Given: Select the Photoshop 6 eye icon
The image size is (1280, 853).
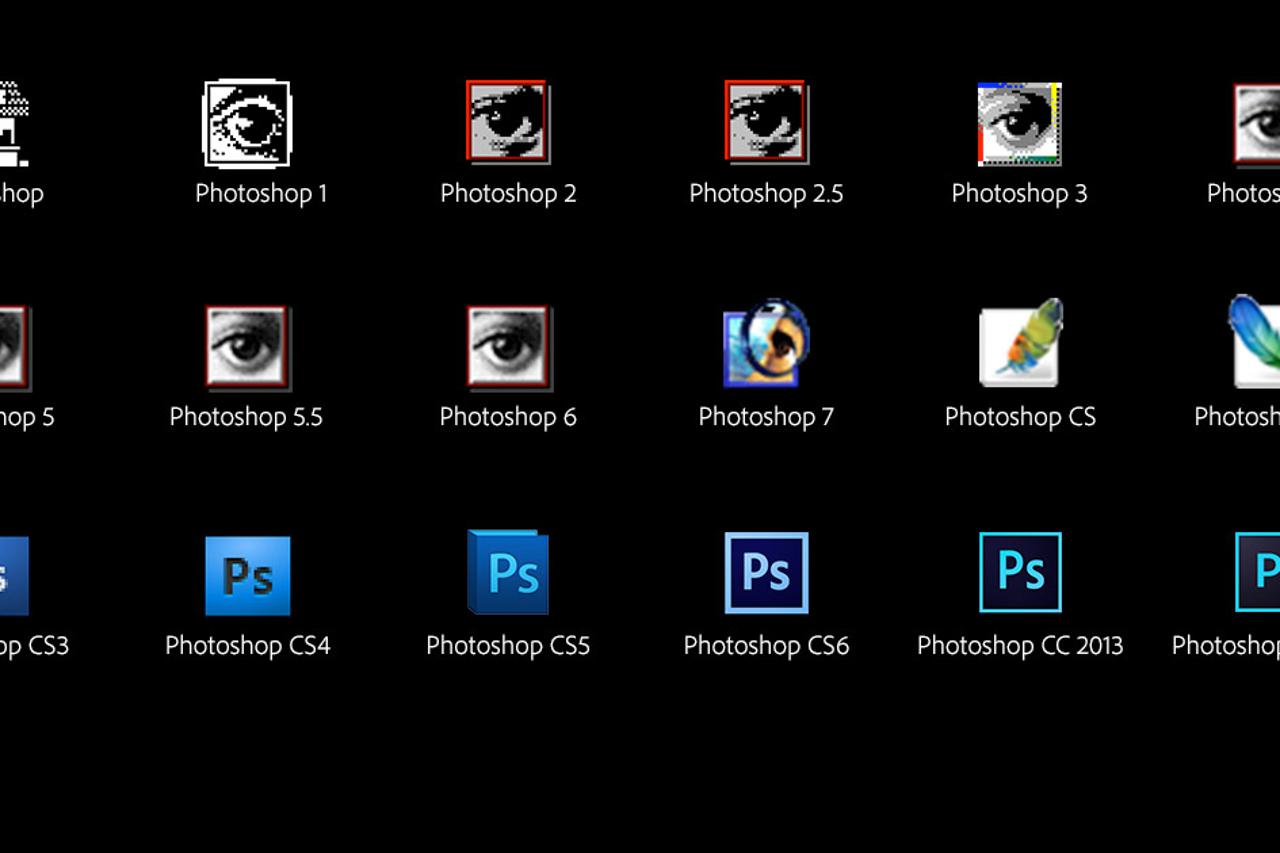Looking at the screenshot, I should click(x=508, y=346).
